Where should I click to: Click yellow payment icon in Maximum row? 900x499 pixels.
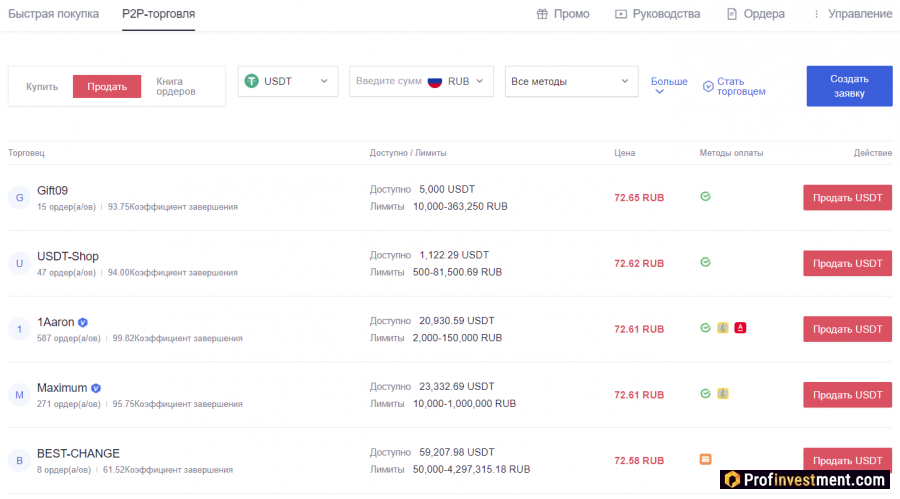click(723, 393)
